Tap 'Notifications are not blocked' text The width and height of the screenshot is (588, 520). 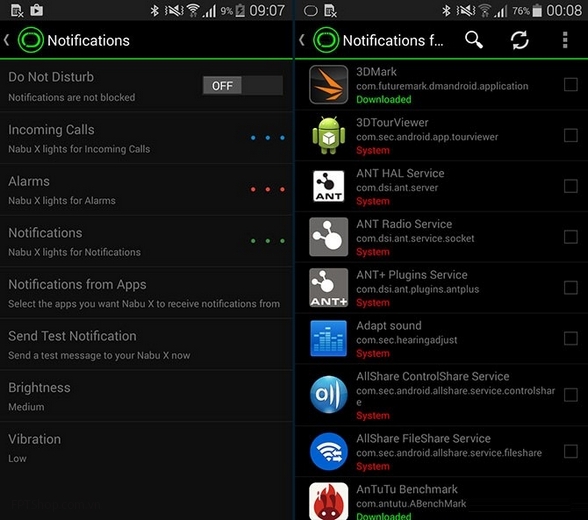pos(72,97)
